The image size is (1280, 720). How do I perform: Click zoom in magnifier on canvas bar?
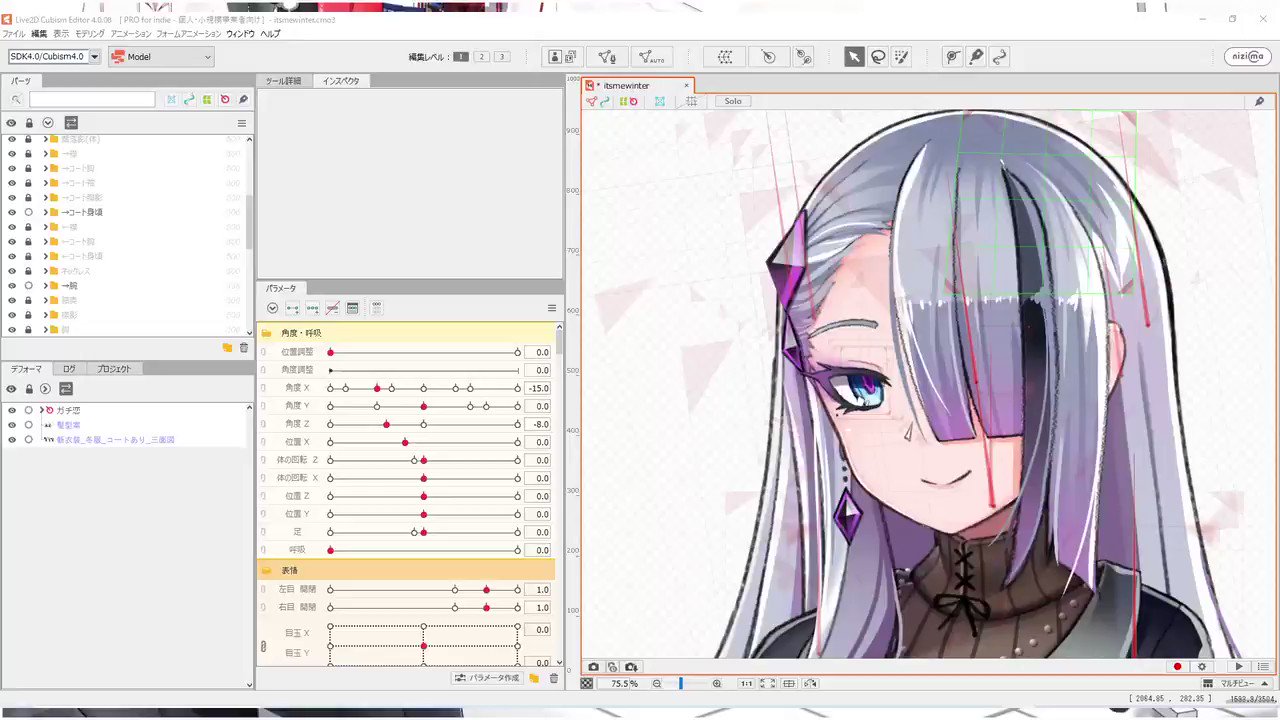click(x=717, y=683)
